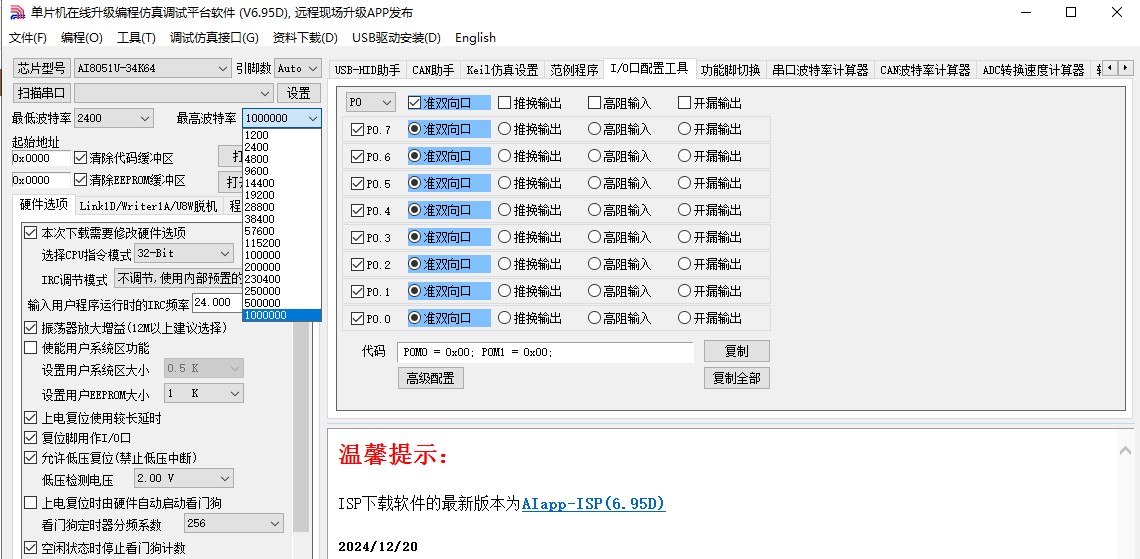Viewport: 1140px width, 559px height.
Task: Enable 使能用户系统区功能 checkbox
Action: tap(31, 347)
